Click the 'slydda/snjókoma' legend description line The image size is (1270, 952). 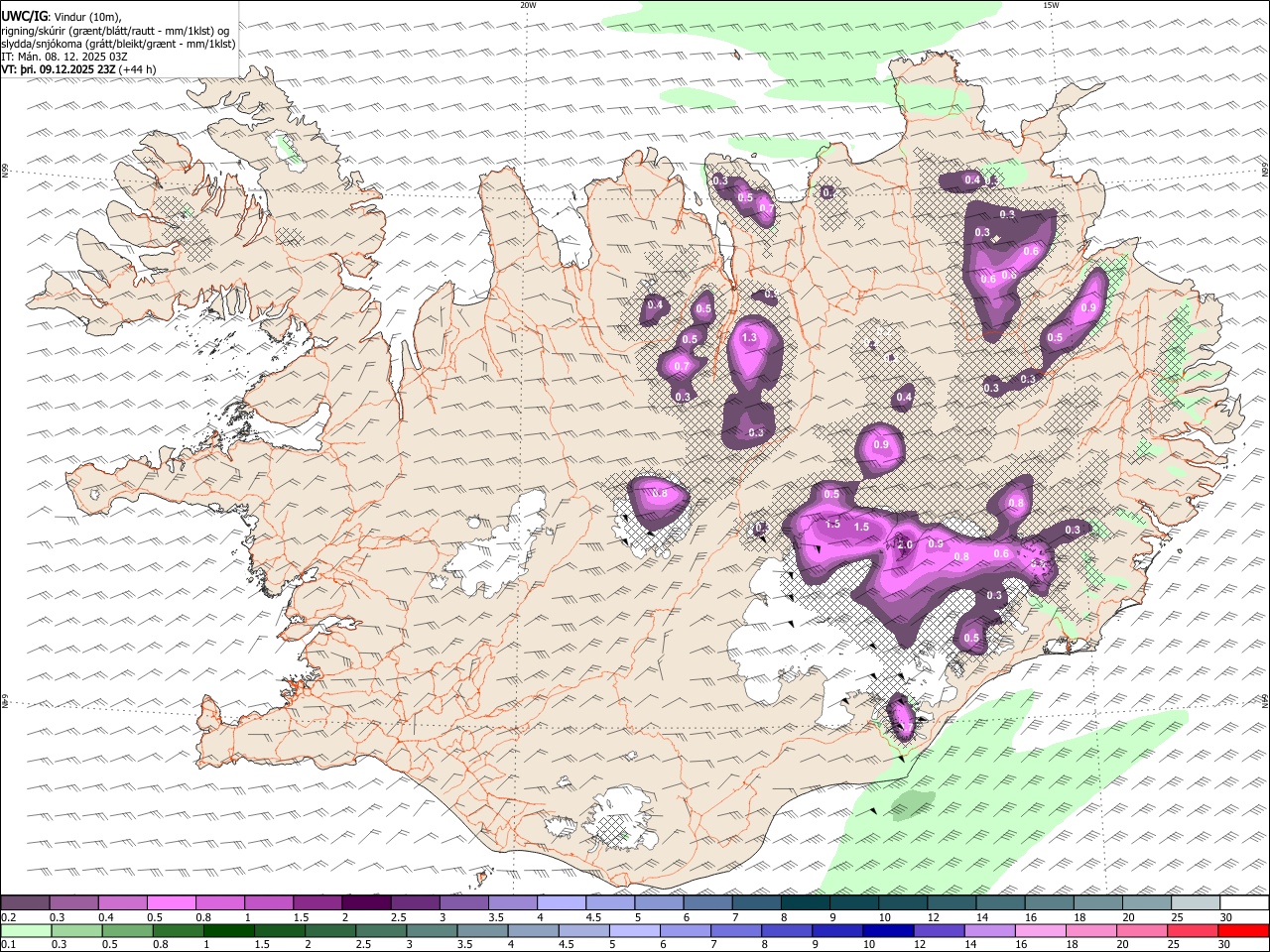pos(118,43)
